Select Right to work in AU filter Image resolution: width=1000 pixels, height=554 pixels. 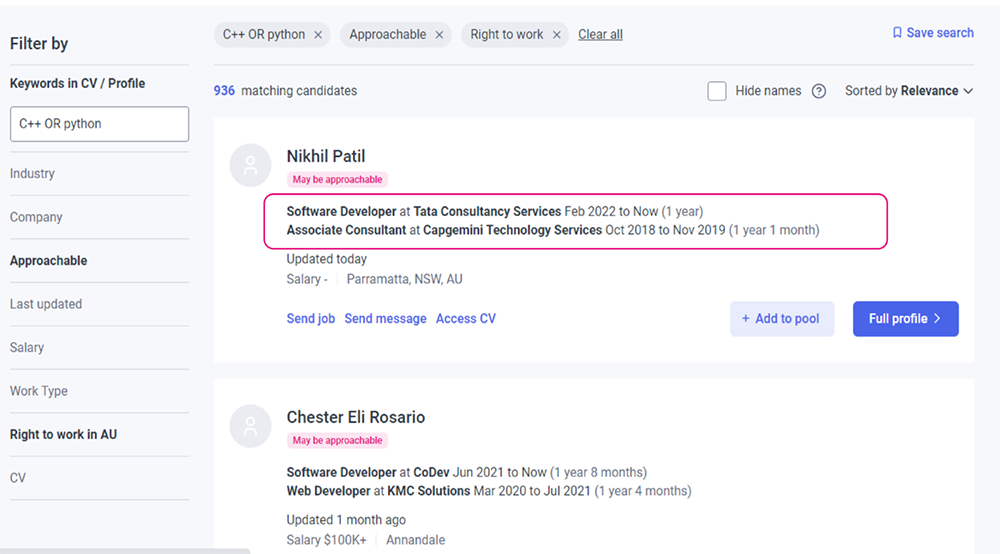(63, 435)
